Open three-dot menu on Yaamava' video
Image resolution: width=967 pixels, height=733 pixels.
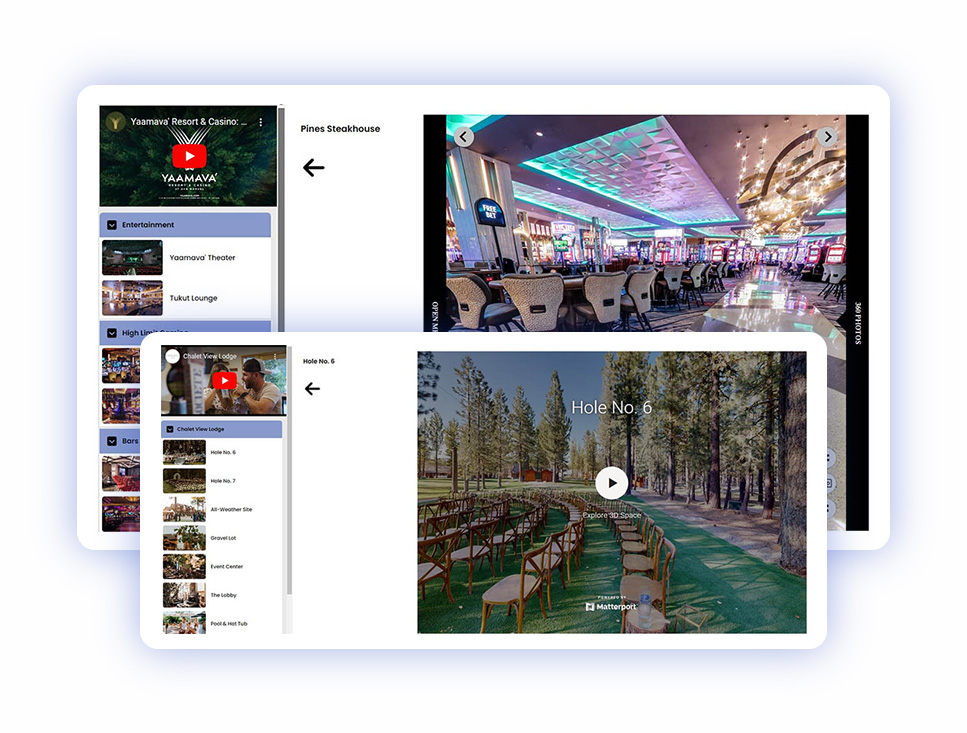[261, 122]
